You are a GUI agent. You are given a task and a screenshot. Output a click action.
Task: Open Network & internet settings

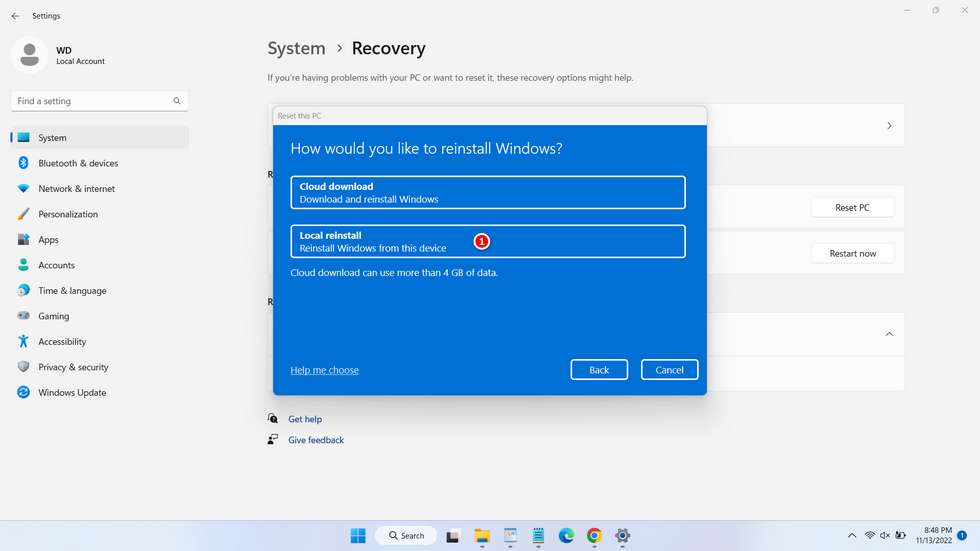click(100, 189)
